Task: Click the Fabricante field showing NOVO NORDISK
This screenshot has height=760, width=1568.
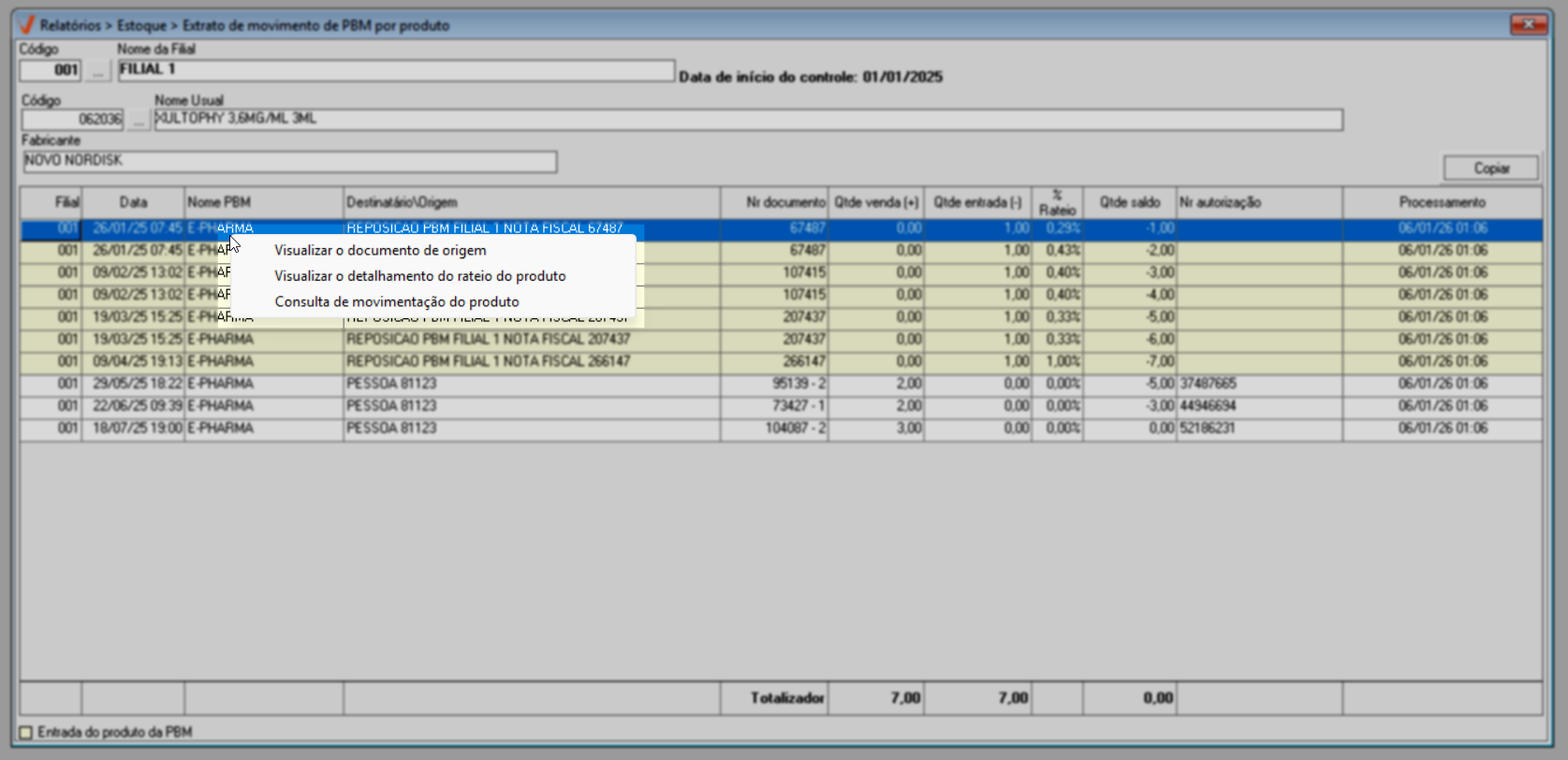Action: [x=289, y=162]
